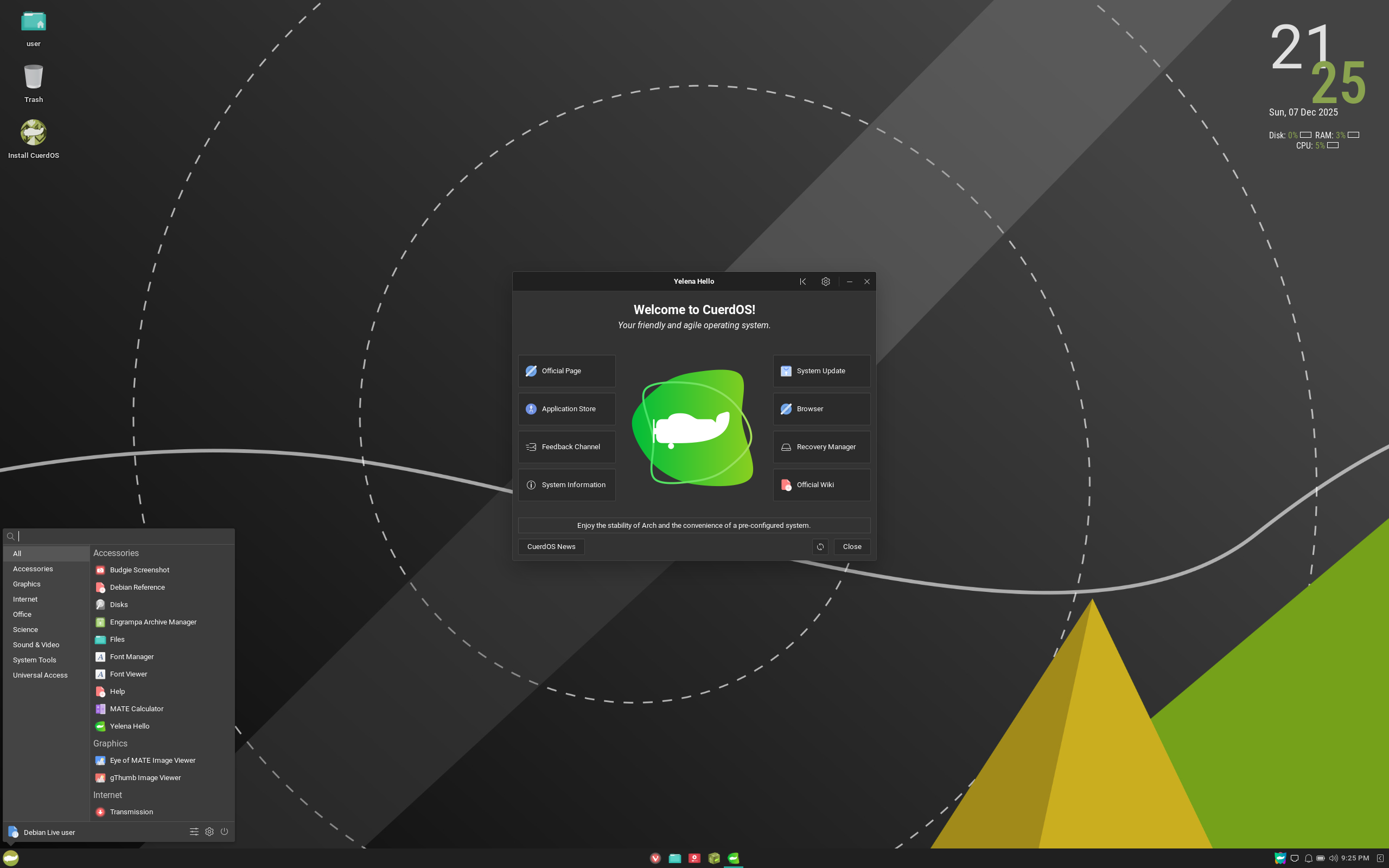
Task: Launch Budgie Screenshot from menu
Action: point(162,570)
